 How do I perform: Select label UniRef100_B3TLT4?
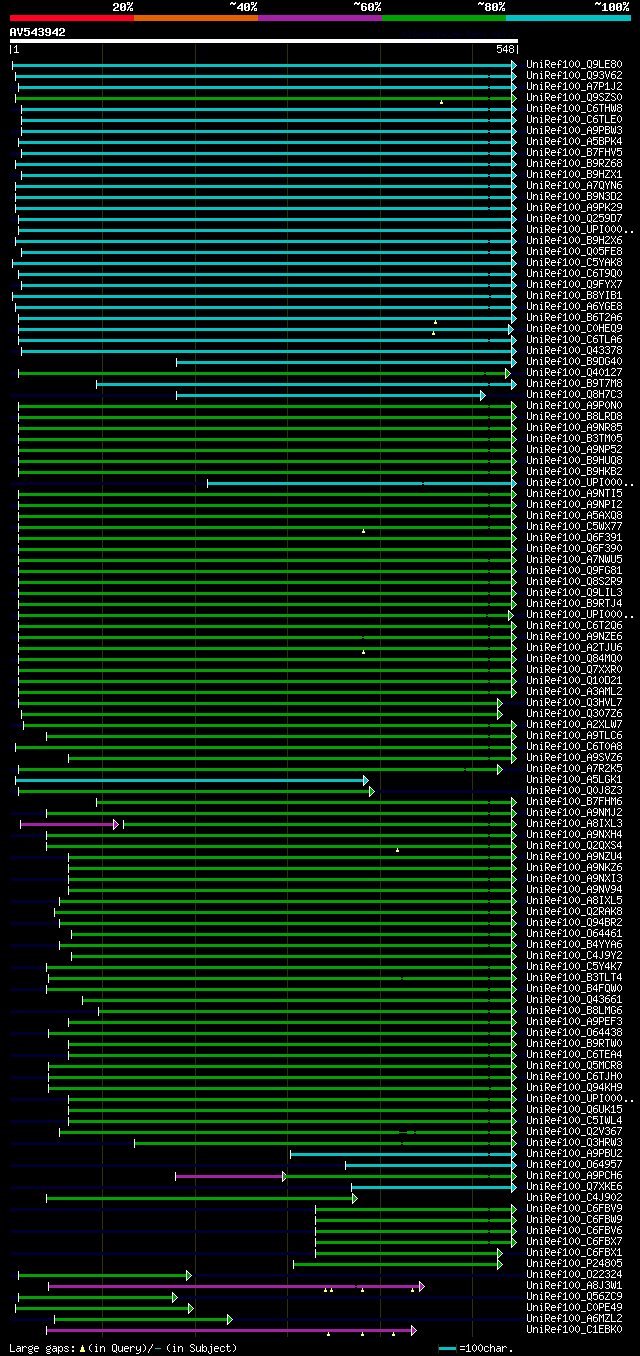(x=574, y=978)
